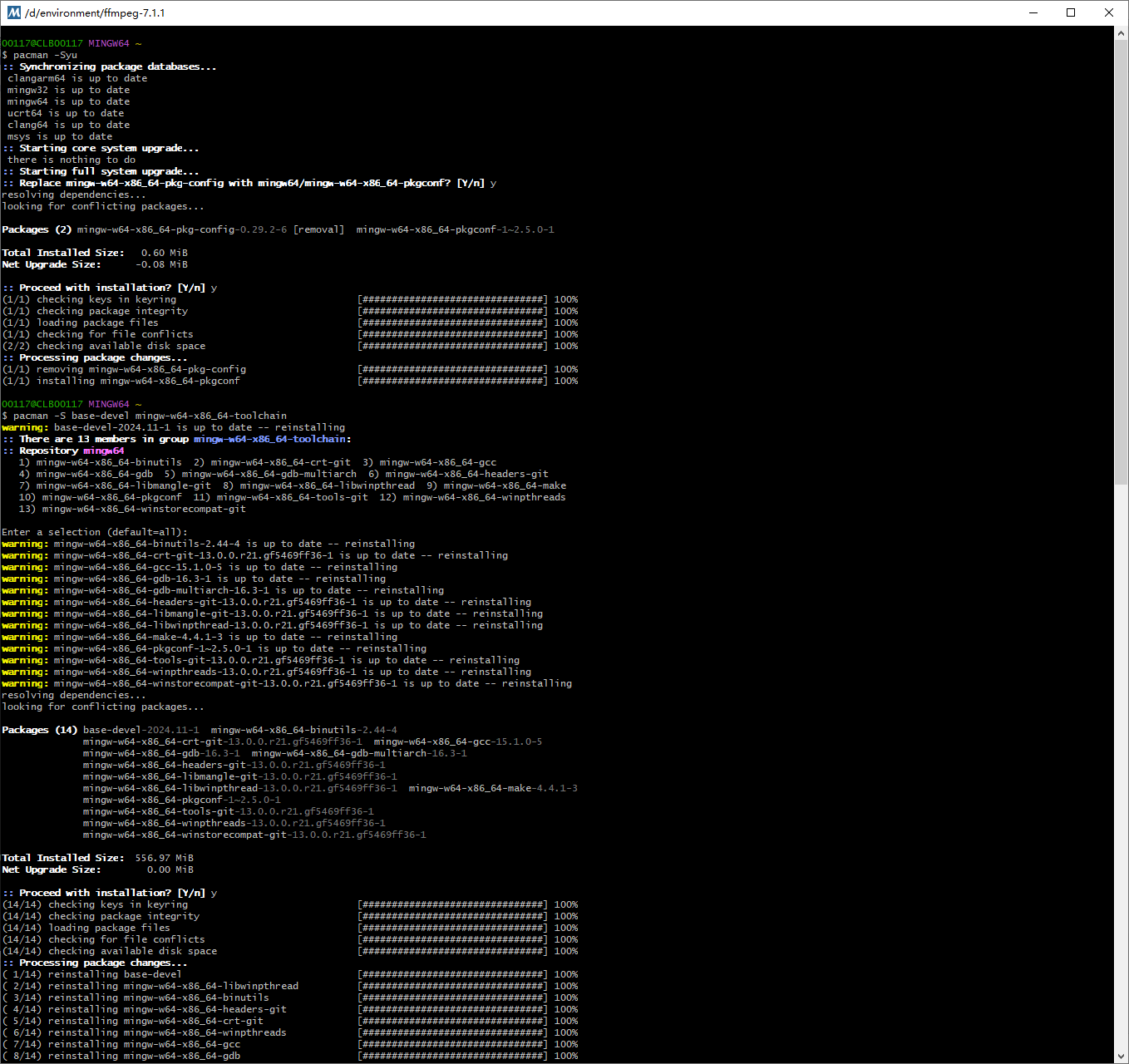Click the Net Upgrade Size 0.00 MiB line

(98, 869)
